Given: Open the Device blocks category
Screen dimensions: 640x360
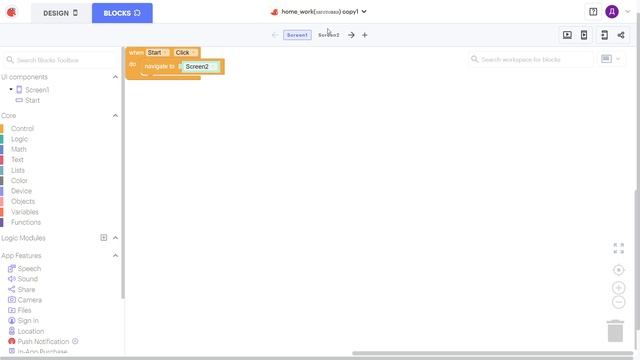Looking at the screenshot, I should pos(21,191).
